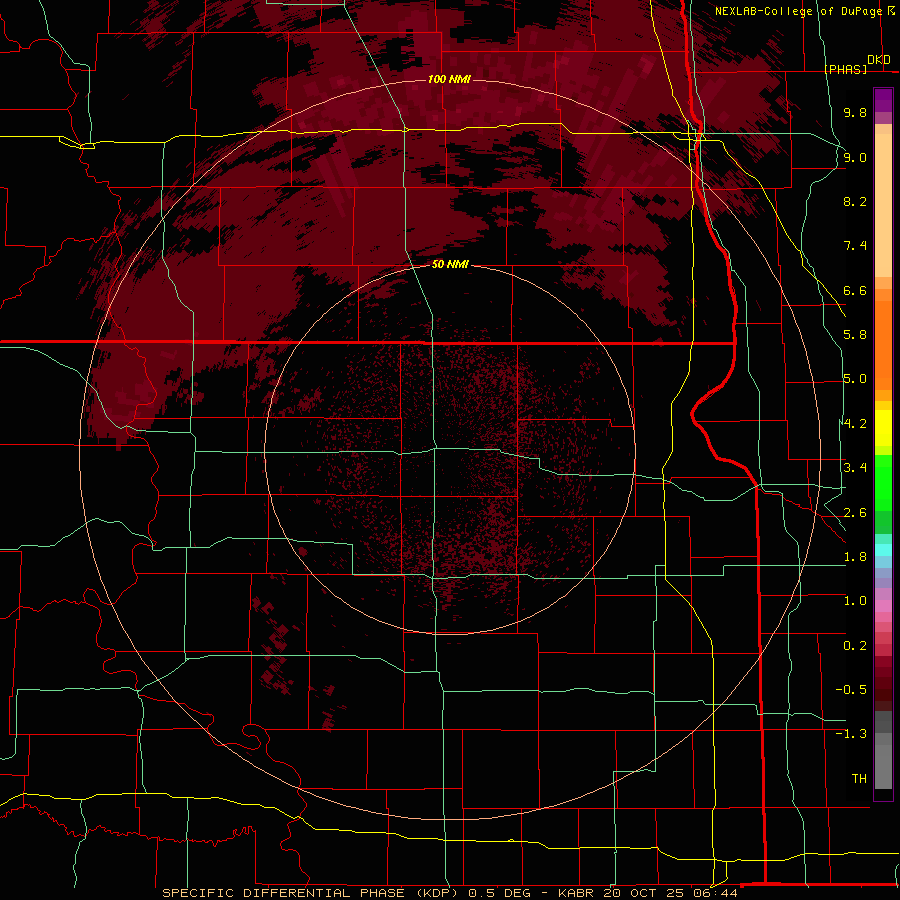Image resolution: width=900 pixels, height=900 pixels.
Task: Click the -0.5 value on the color scale
Action: pyautogui.click(x=851, y=690)
